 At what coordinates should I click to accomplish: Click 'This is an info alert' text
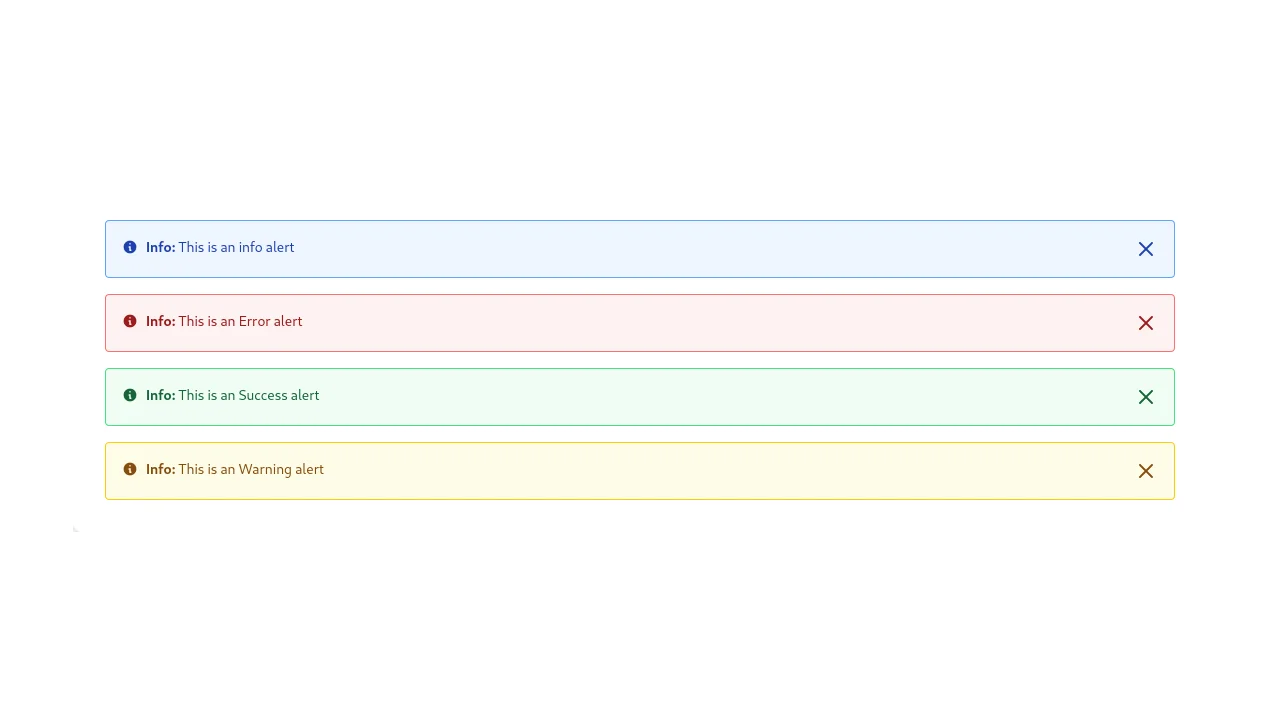pyautogui.click(x=236, y=247)
